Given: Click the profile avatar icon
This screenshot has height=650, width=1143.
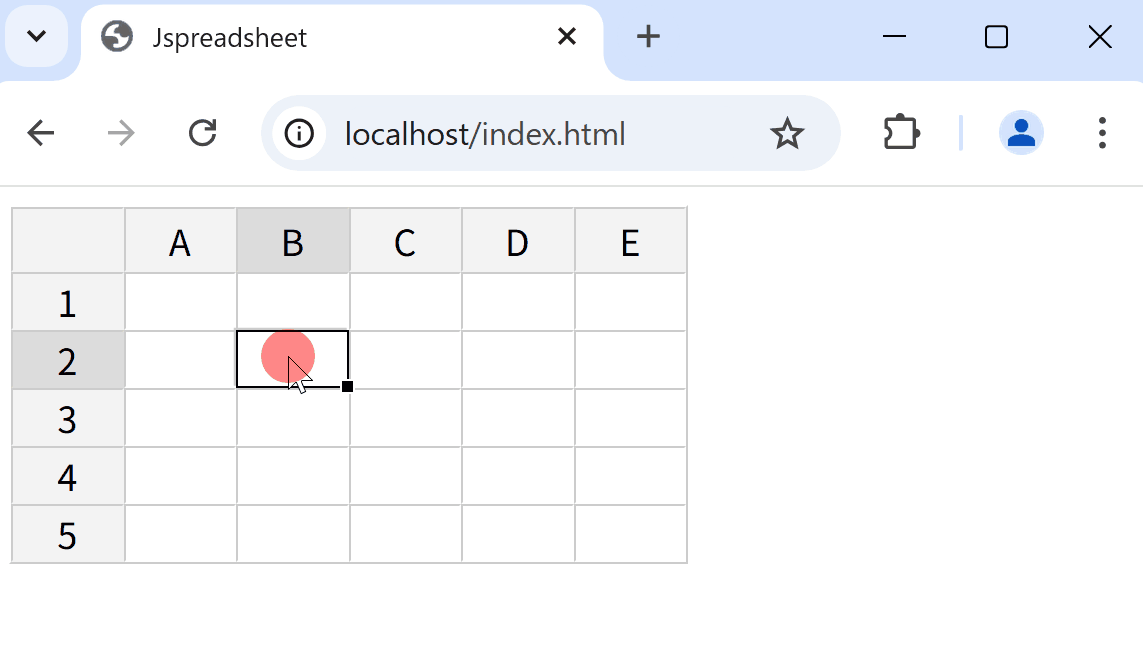Looking at the screenshot, I should point(1020,132).
